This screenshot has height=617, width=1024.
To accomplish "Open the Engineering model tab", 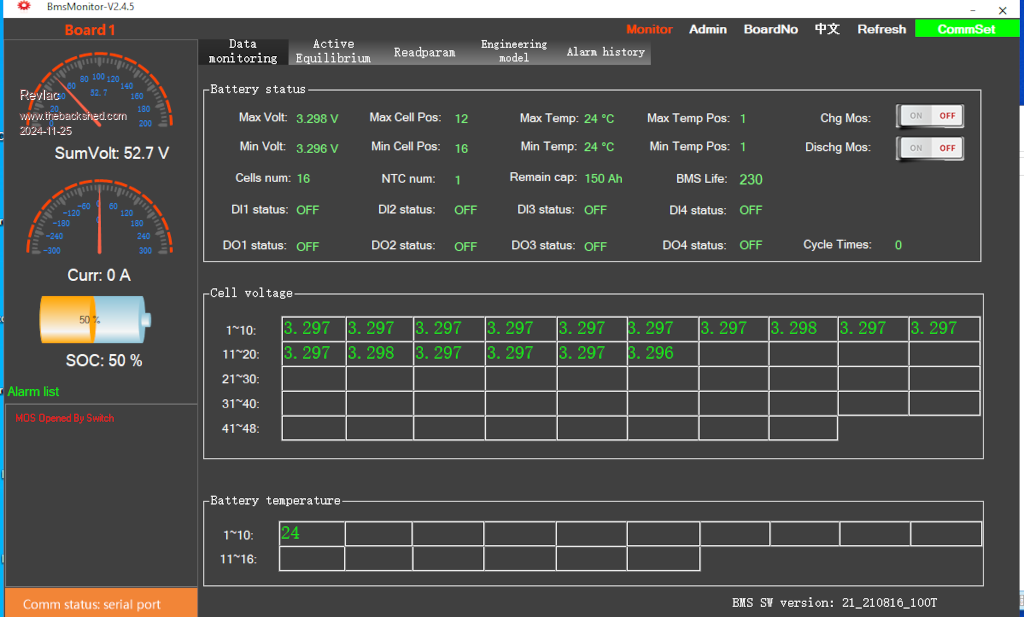I will click(513, 52).
